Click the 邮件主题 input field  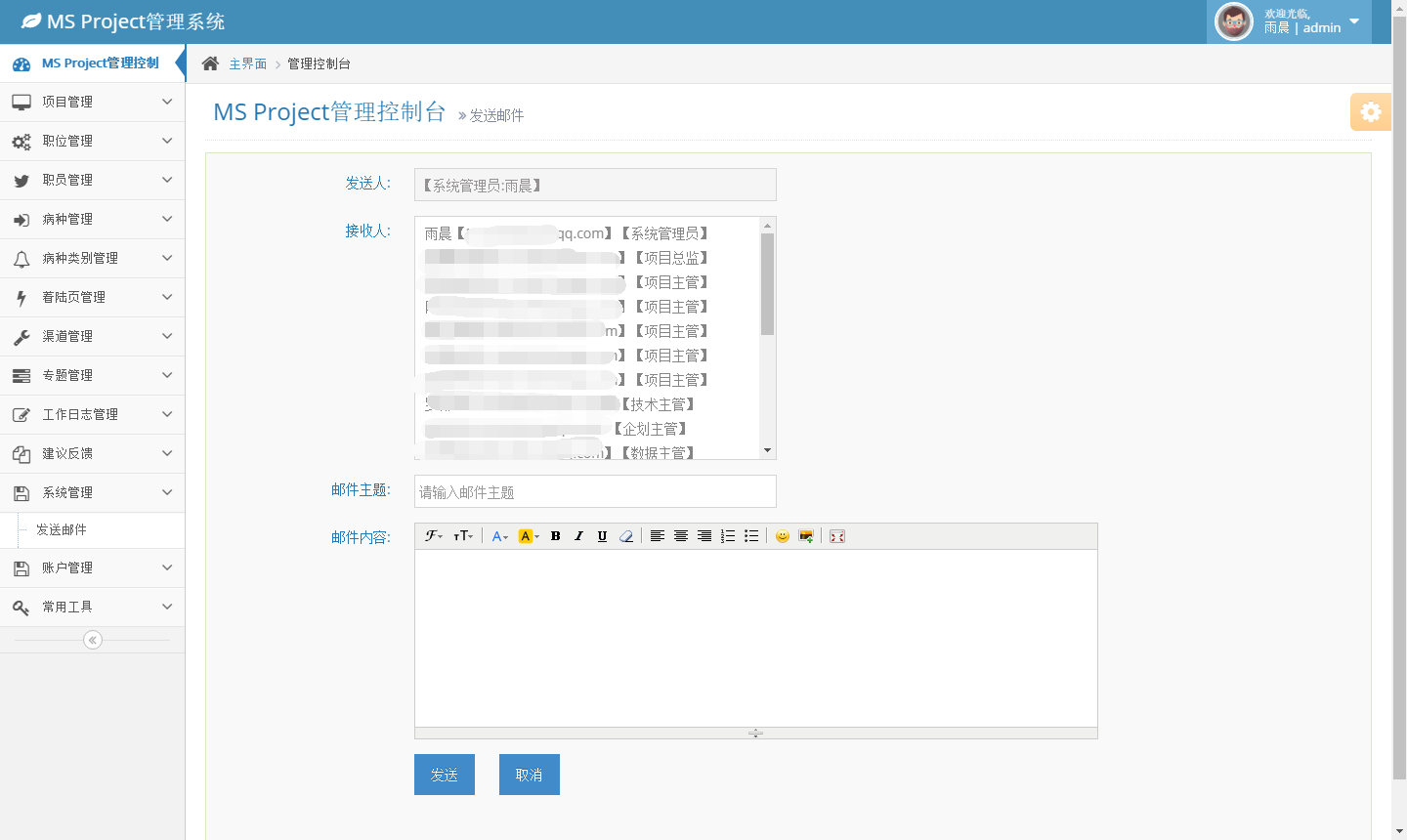click(x=595, y=491)
